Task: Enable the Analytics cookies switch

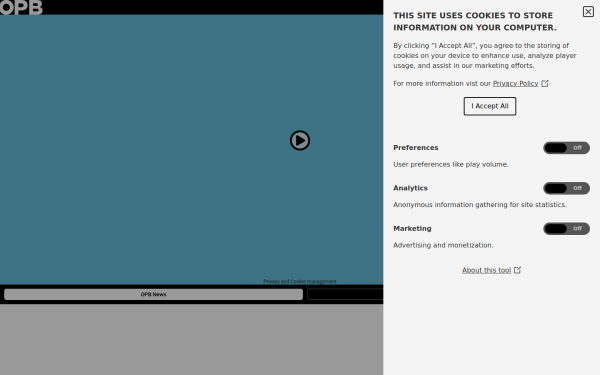Action: click(566, 188)
